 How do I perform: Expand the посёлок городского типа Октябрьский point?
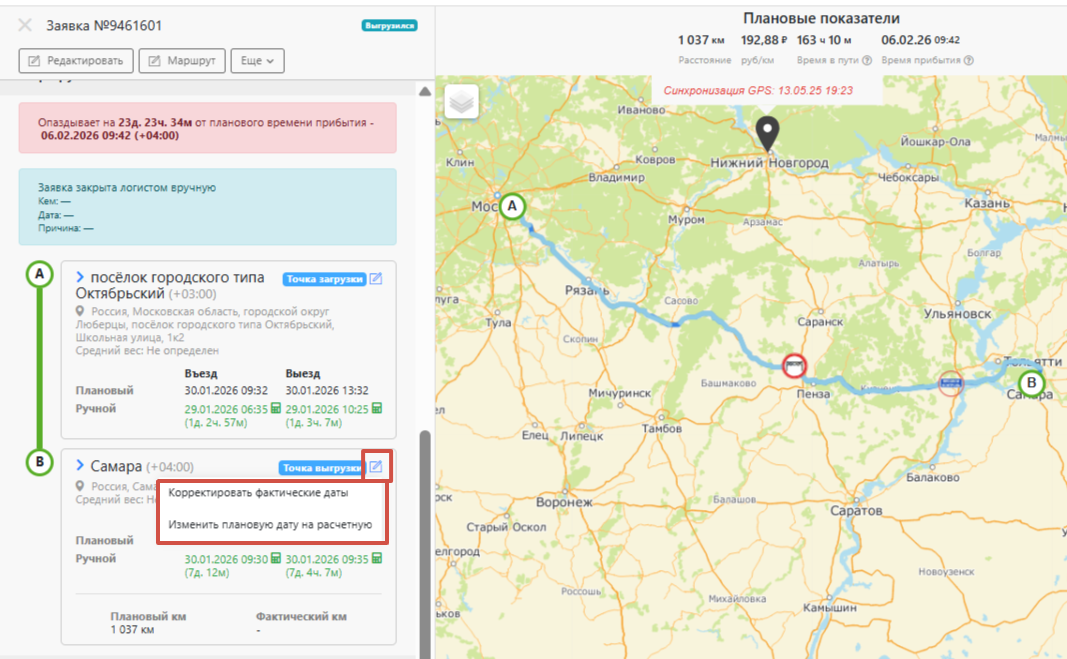pyautogui.click(x=80, y=277)
